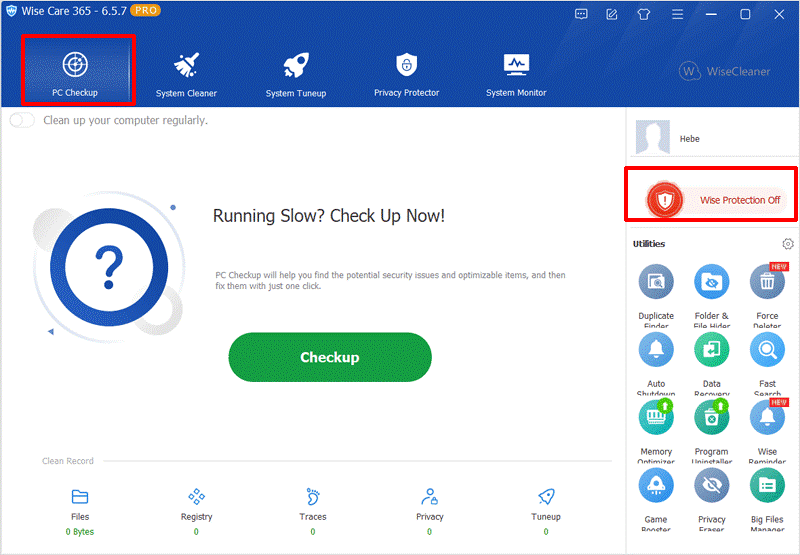Launch the Program Uninstaller utility

(712, 432)
